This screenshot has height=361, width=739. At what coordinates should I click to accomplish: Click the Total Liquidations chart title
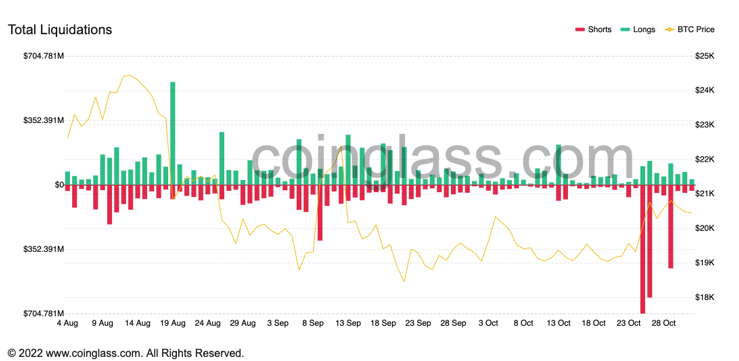tap(60, 30)
